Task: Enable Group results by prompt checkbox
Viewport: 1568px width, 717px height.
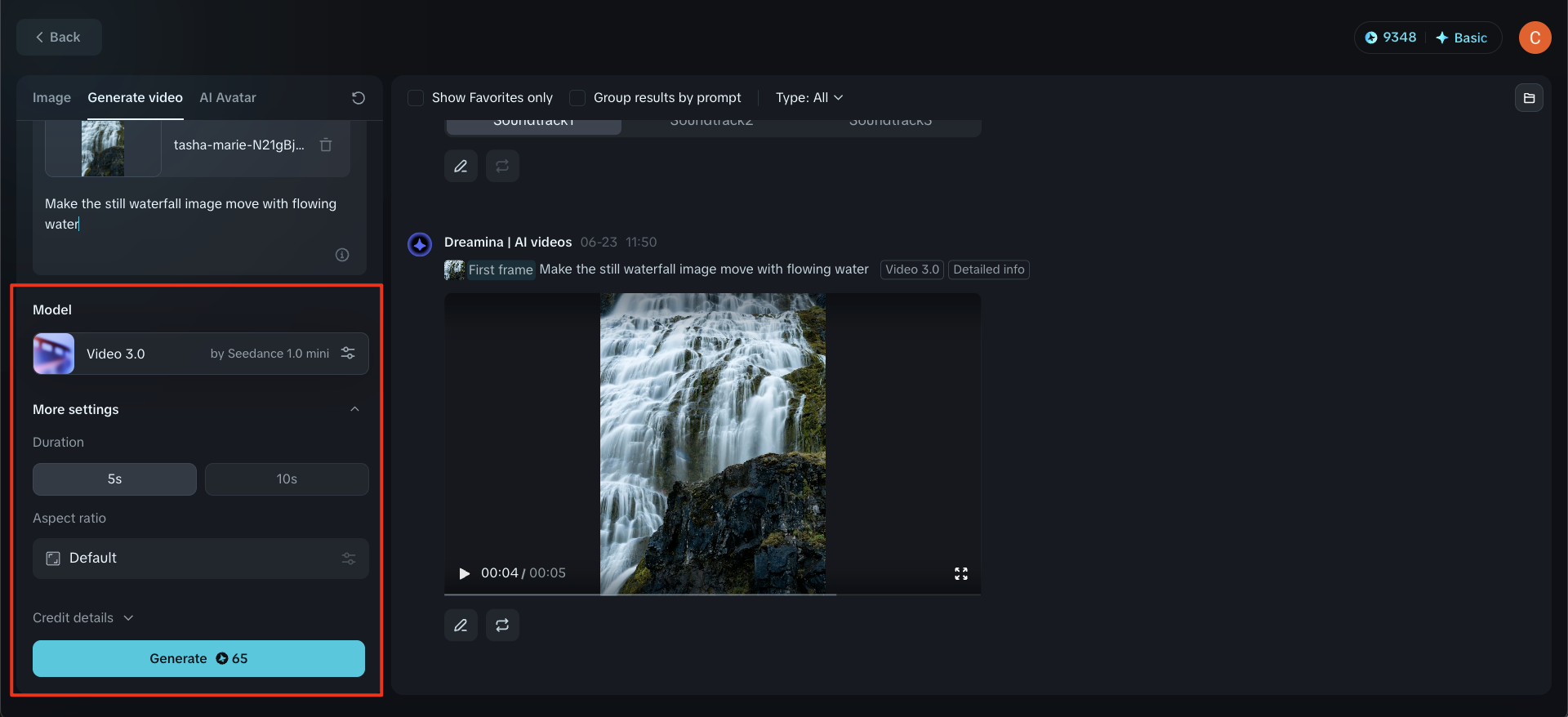Action: pos(577,98)
